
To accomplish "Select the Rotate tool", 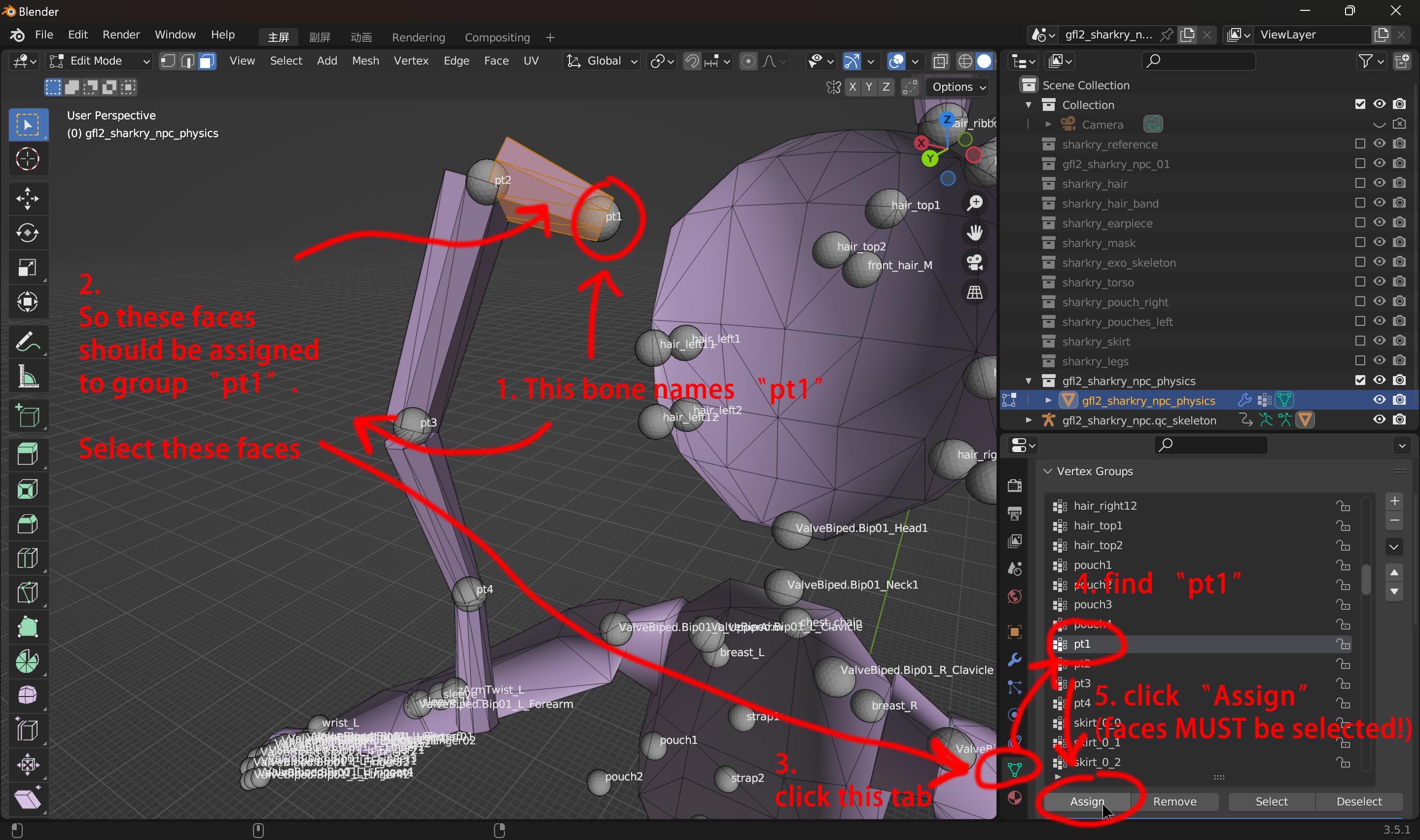I will (x=27, y=233).
